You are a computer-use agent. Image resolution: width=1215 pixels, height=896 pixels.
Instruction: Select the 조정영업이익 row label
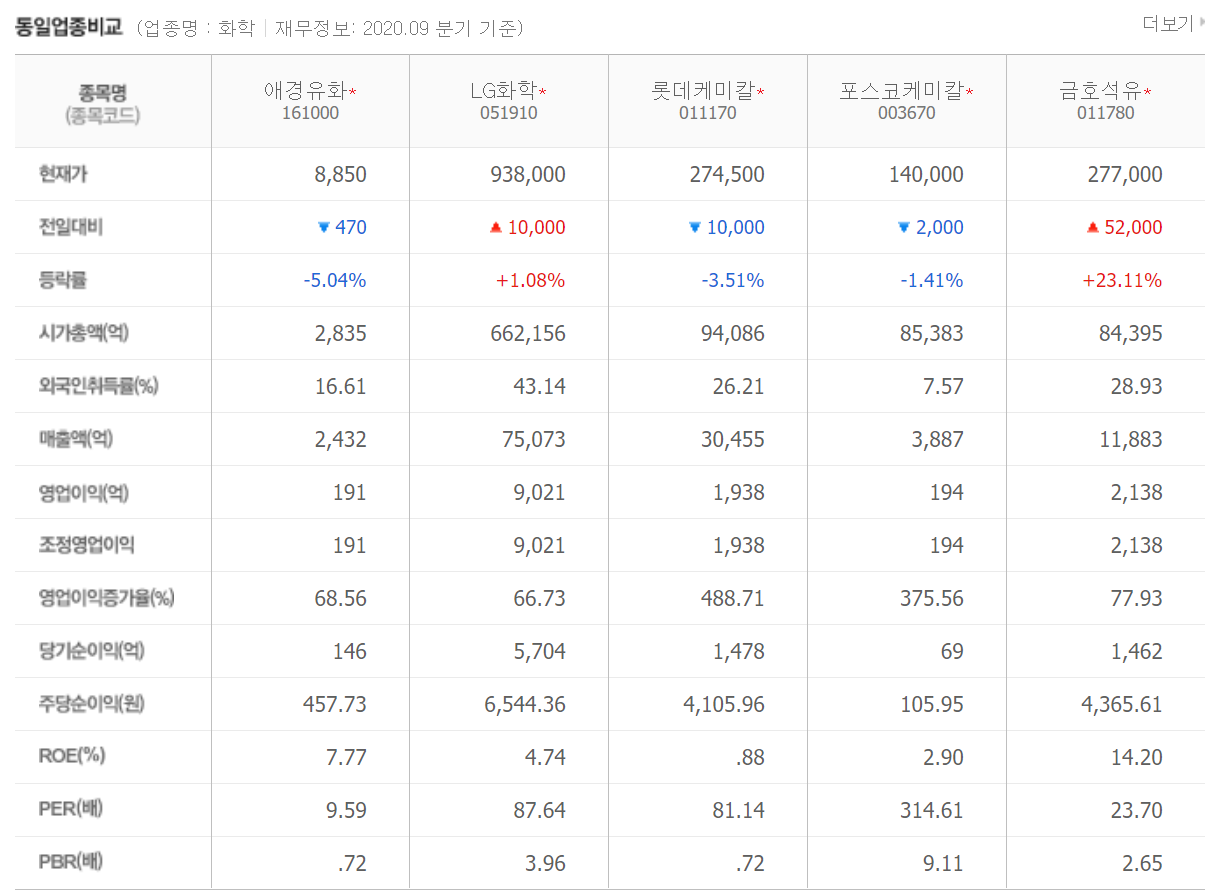point(86,545)
